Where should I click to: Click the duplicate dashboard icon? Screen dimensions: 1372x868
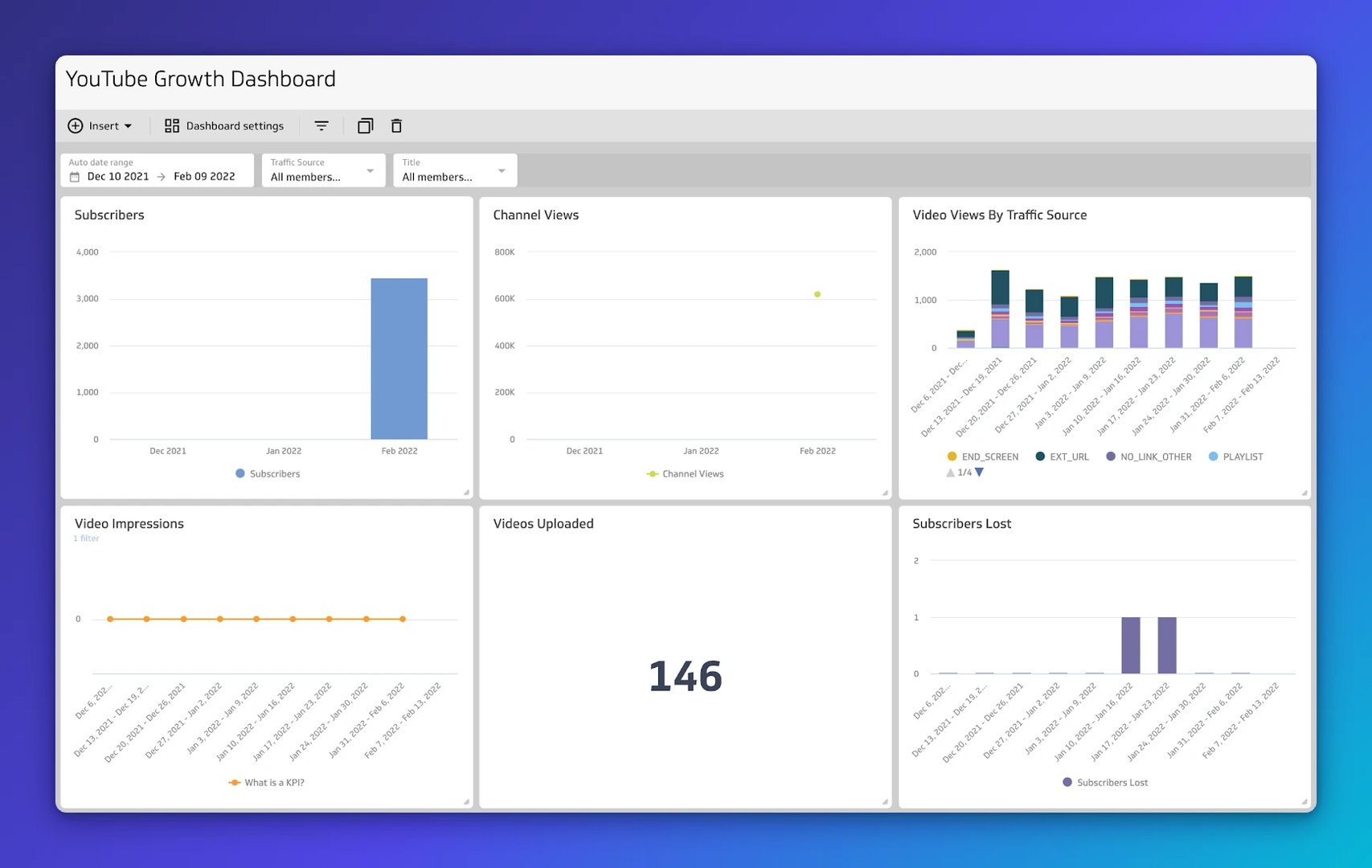(365, 126)
